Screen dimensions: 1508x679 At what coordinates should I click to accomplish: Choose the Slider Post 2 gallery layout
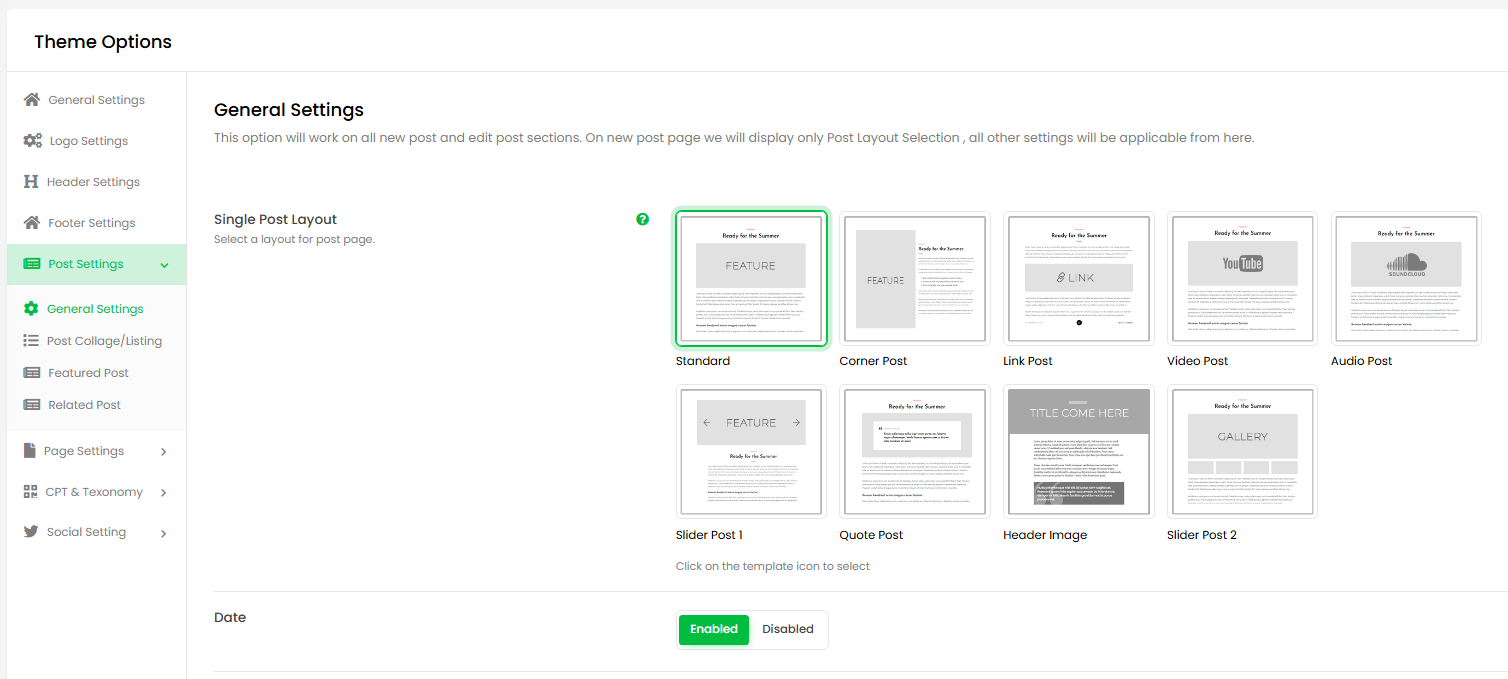[1242, 452]
